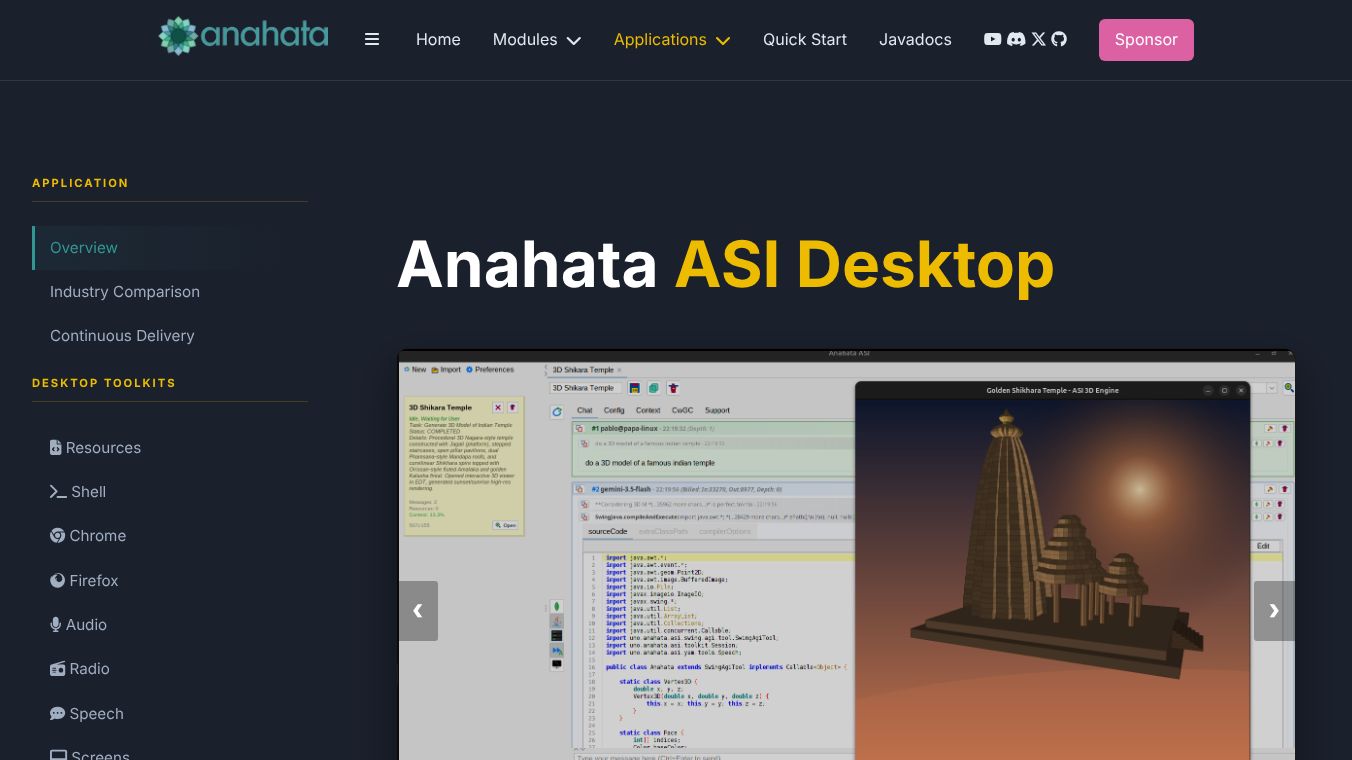Open the hamburger menu icon
This screenshot has width=1352, height=760.
click(372, 39)
